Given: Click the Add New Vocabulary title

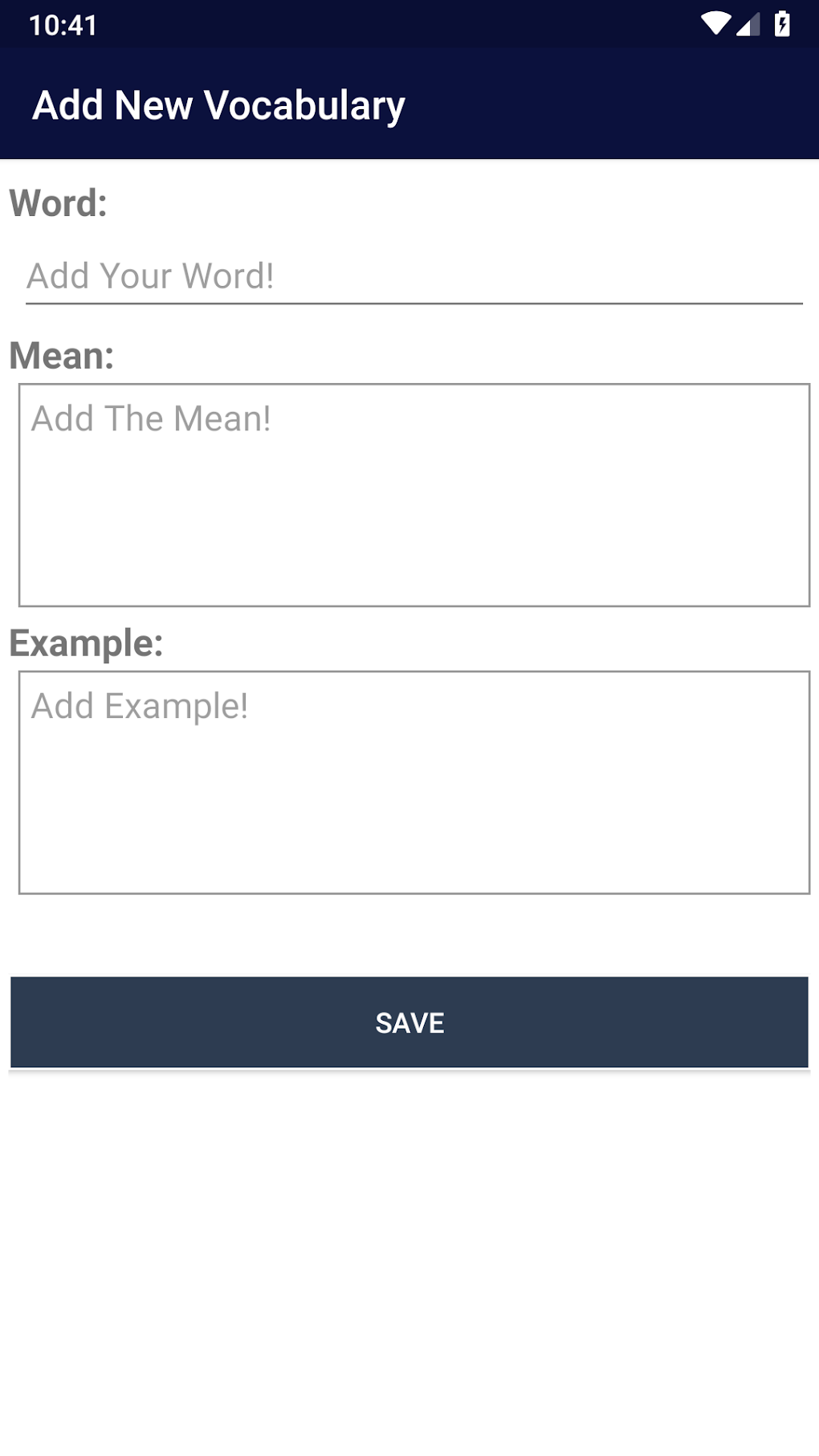Looking at the screenshot, I should 218,105.
